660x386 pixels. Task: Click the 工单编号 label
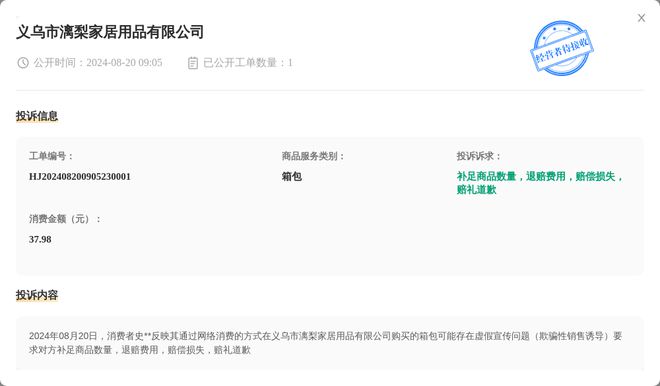(x=51, y=156)
